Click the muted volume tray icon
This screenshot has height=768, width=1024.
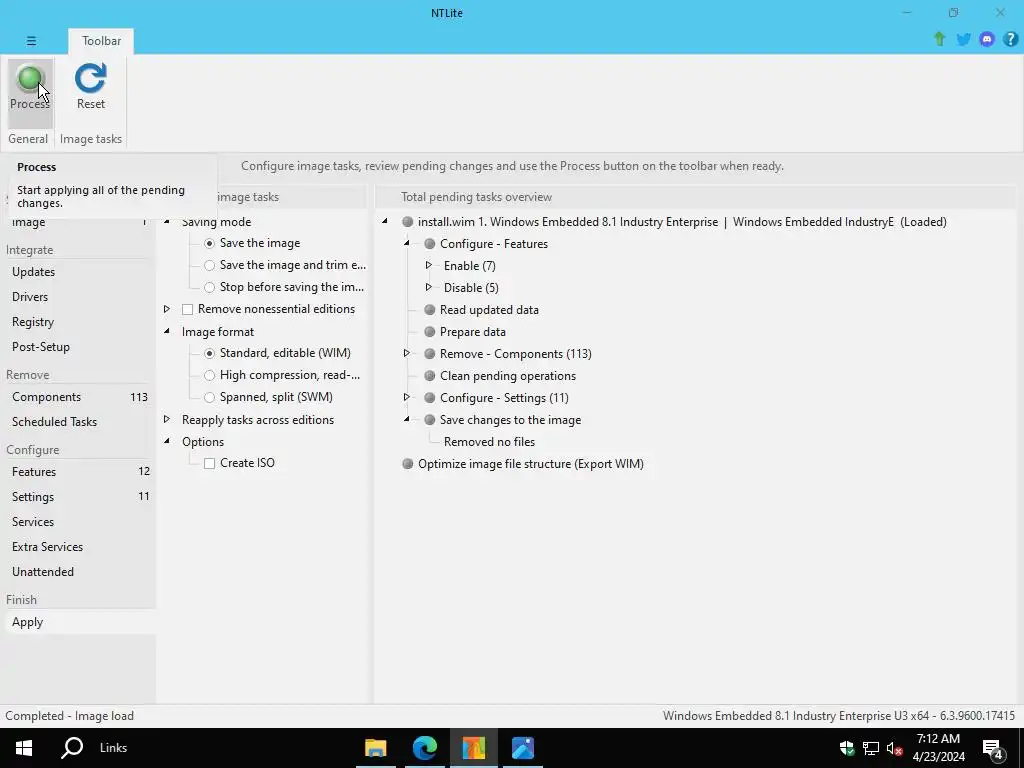[x=894, y=748]
